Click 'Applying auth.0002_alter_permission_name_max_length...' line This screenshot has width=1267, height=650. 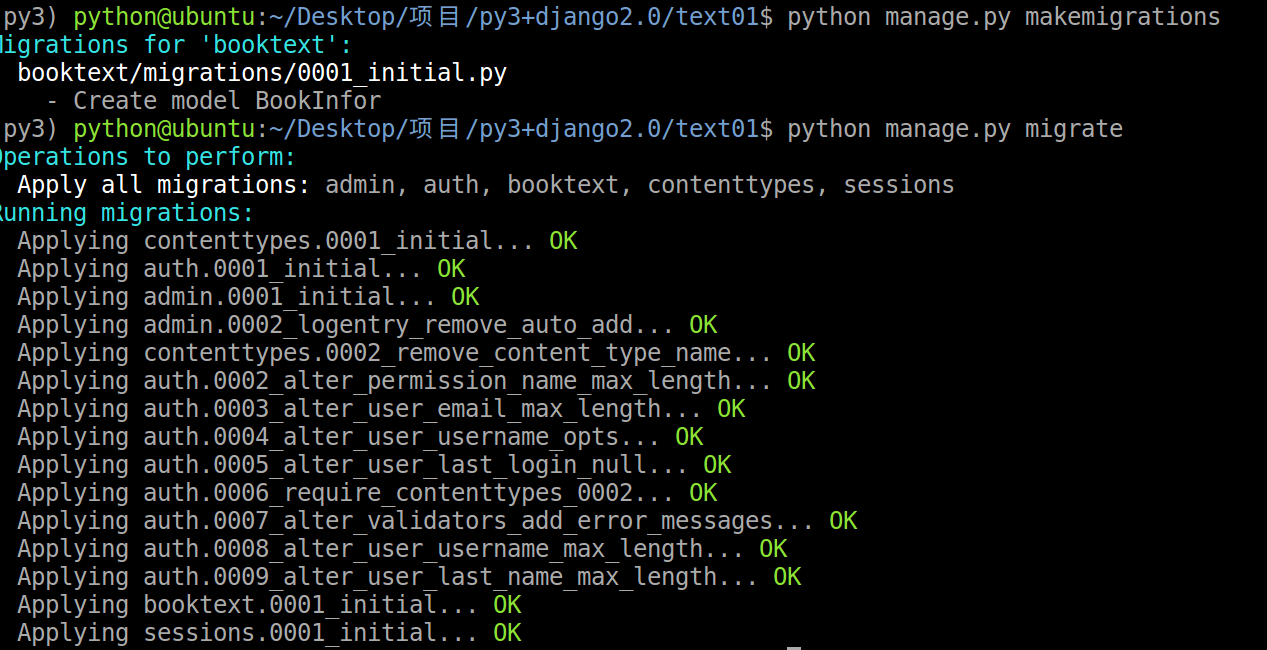395,381
